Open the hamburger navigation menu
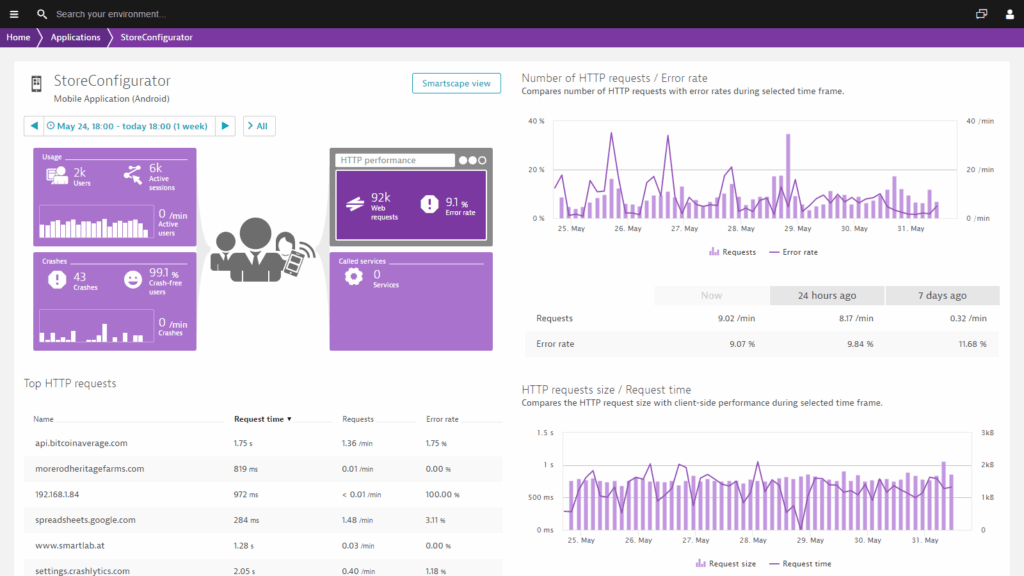Viewport: 1024px width, 576px height. pos(13,14)
